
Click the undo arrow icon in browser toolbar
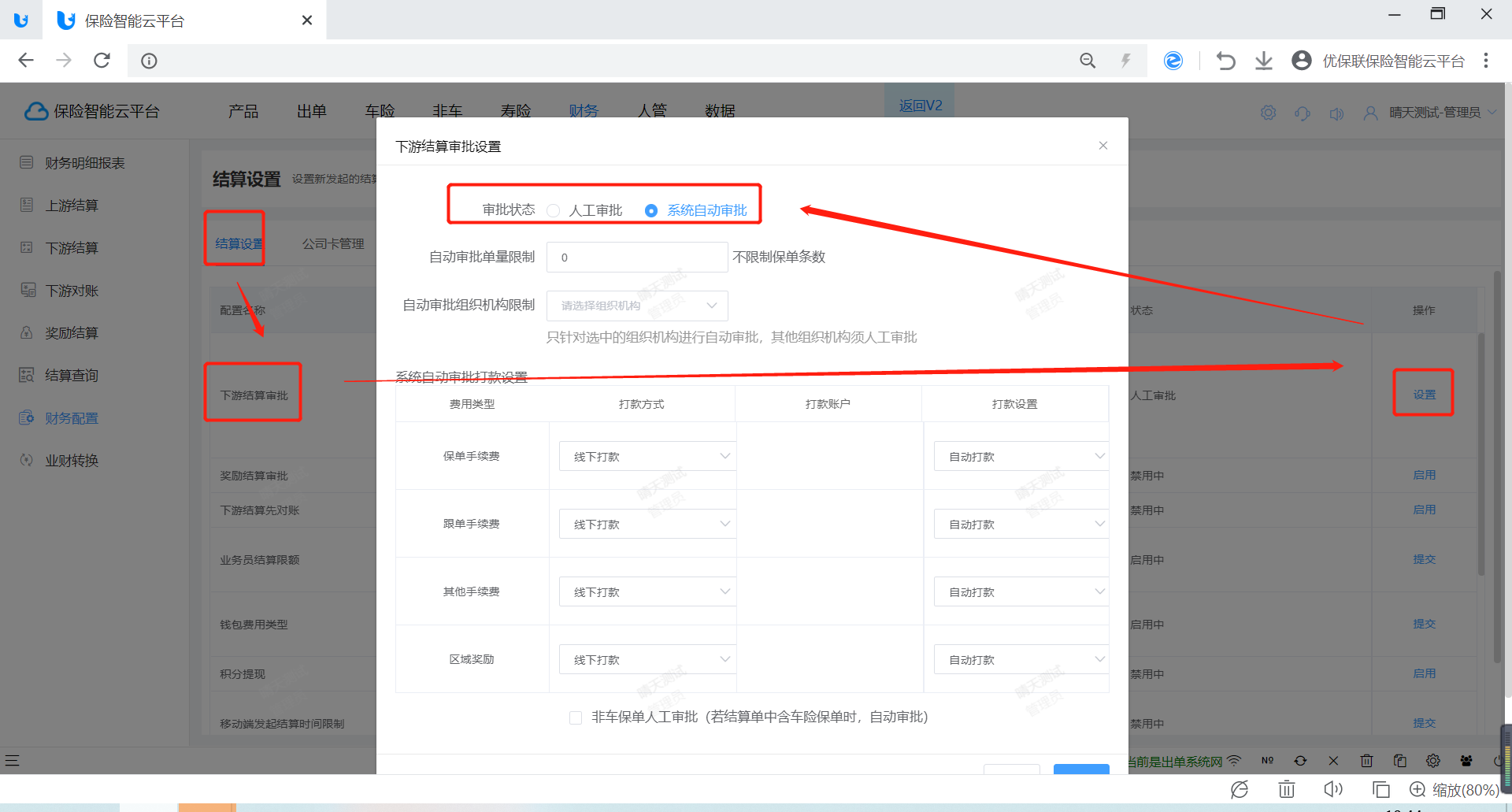(1225, 61)
